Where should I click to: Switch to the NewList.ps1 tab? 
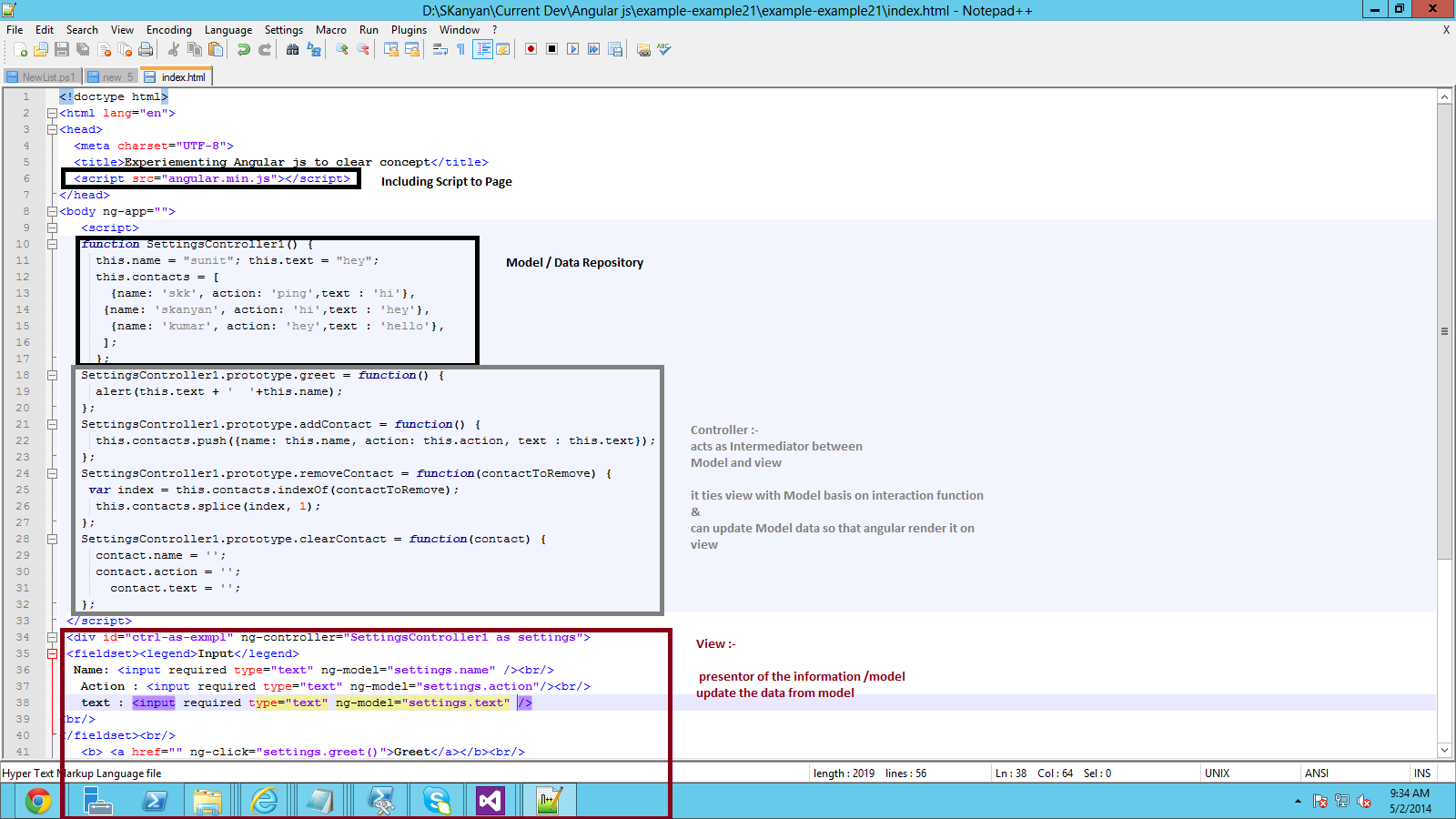click(42, 77)
